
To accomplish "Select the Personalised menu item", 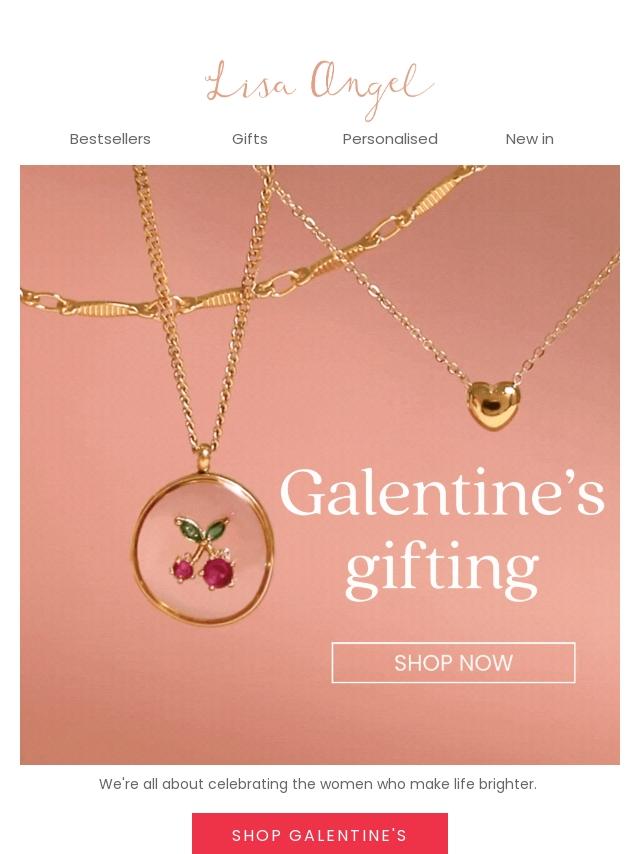I will point(390,139).
